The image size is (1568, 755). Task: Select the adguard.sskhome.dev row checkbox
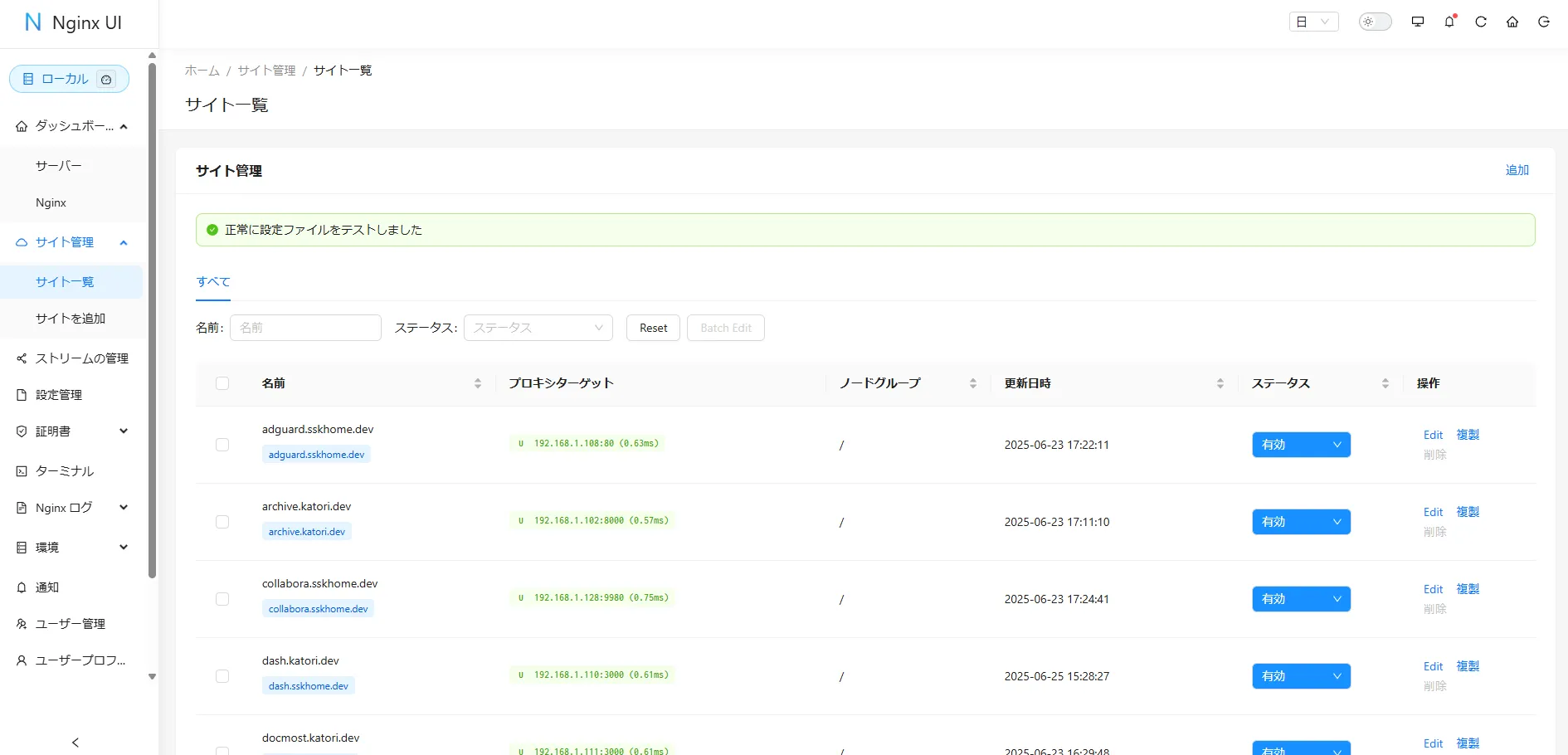pyautogui.click(x=222, y=445)
